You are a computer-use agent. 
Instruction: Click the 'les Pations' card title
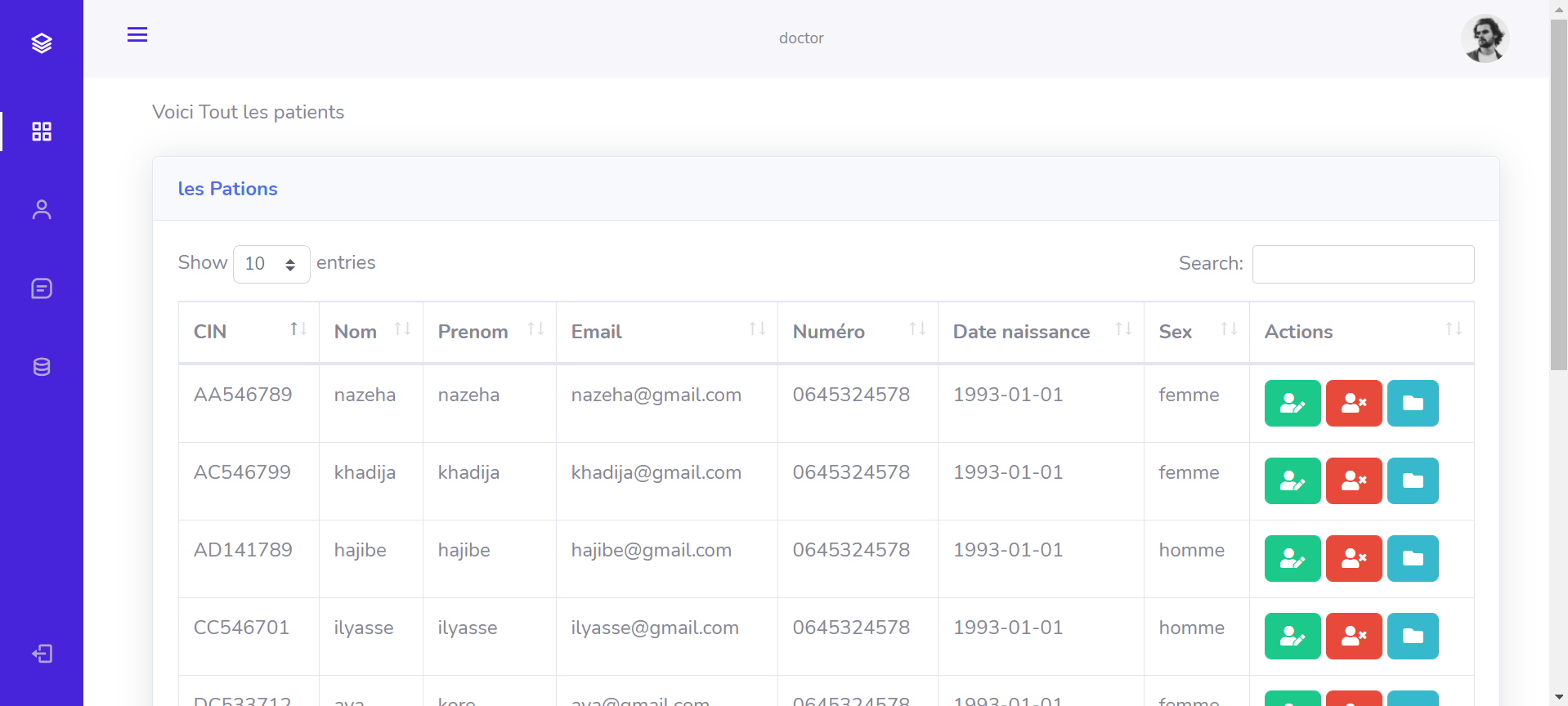point(227,189)
